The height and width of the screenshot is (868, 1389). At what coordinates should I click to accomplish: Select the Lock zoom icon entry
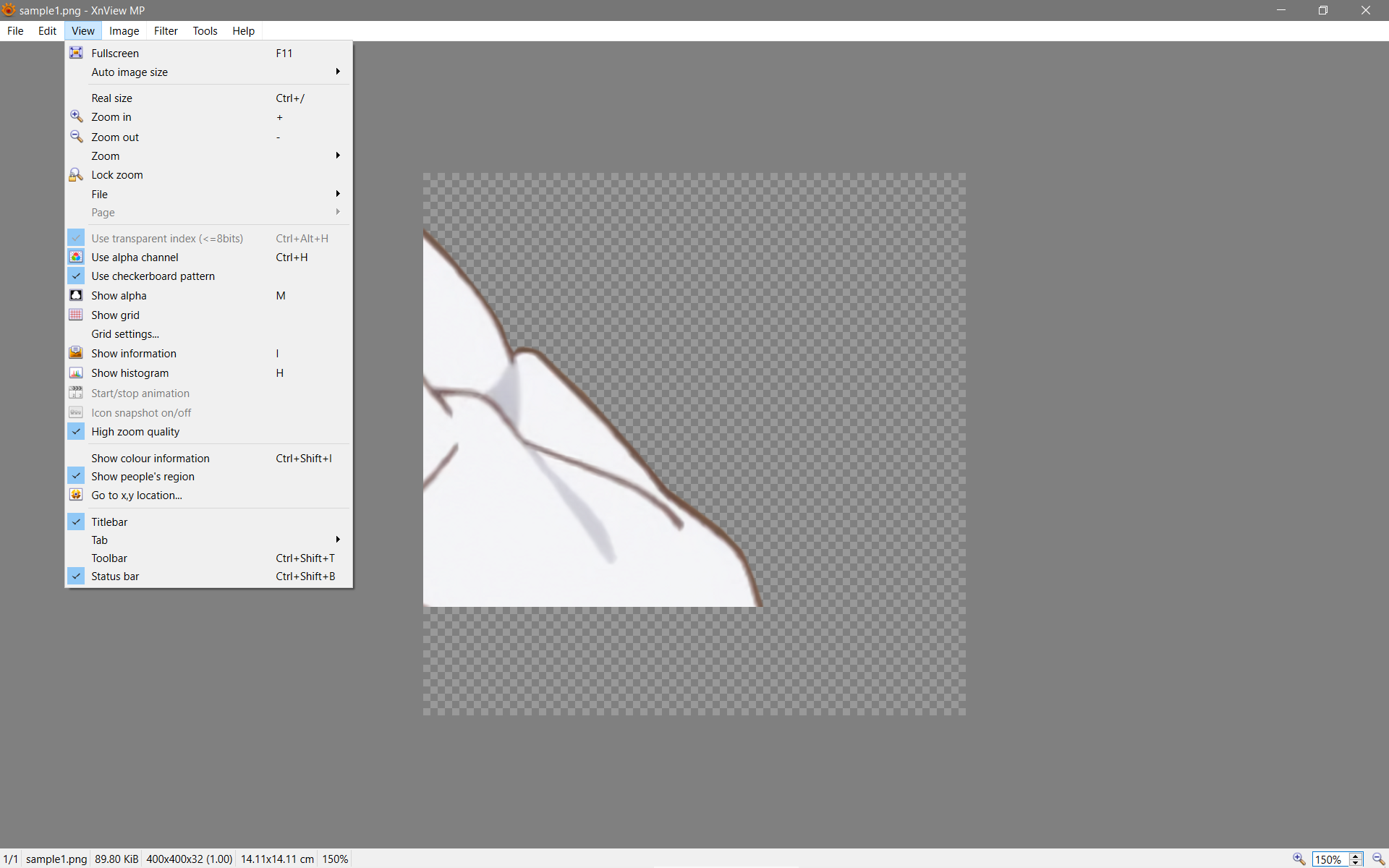click(76, 175)
